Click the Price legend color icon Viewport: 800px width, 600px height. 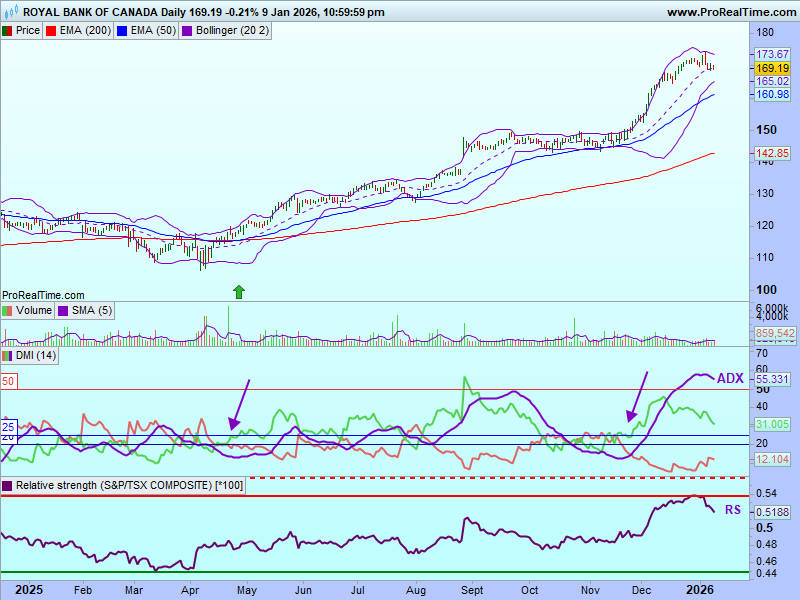click(8, 31)
